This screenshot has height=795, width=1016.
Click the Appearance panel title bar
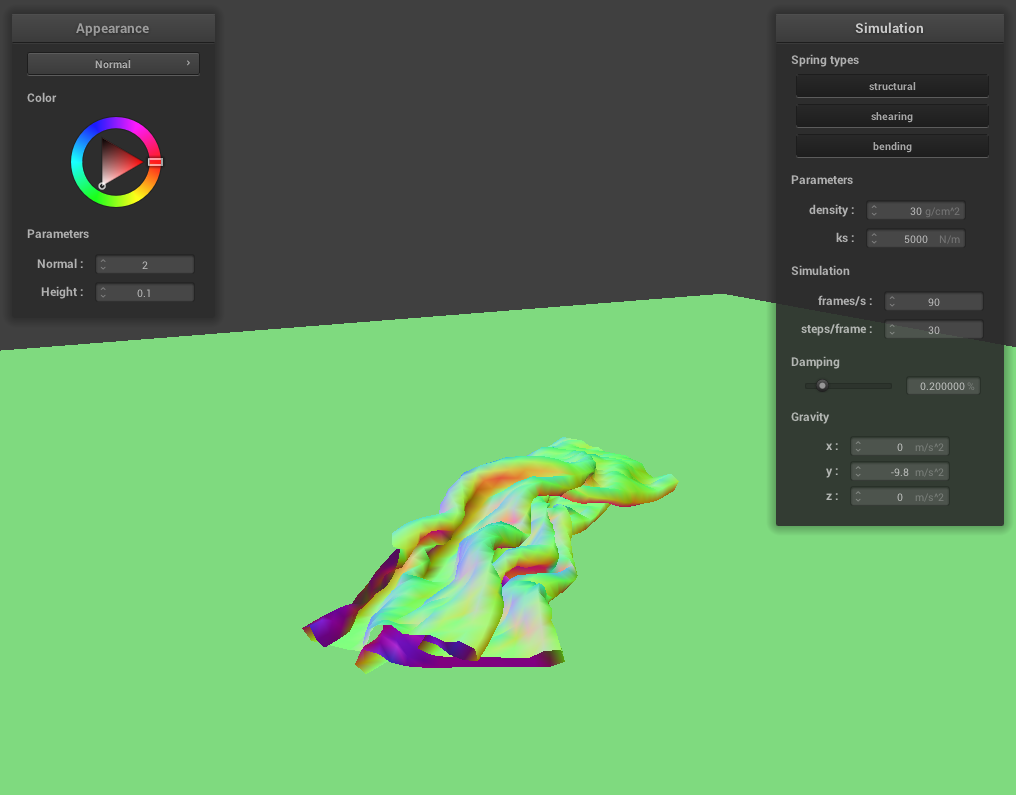point(113,28)
